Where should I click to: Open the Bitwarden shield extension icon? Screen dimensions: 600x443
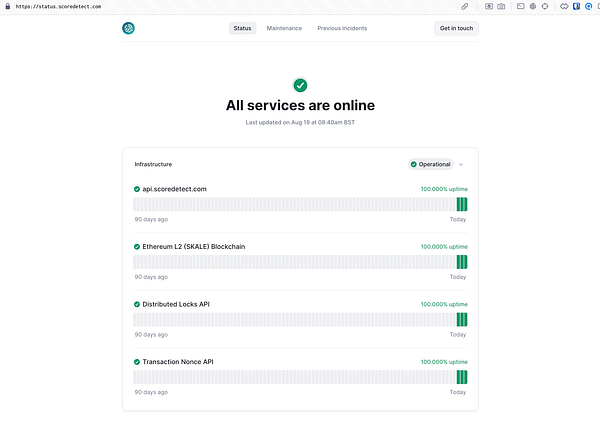coord(576,6)
